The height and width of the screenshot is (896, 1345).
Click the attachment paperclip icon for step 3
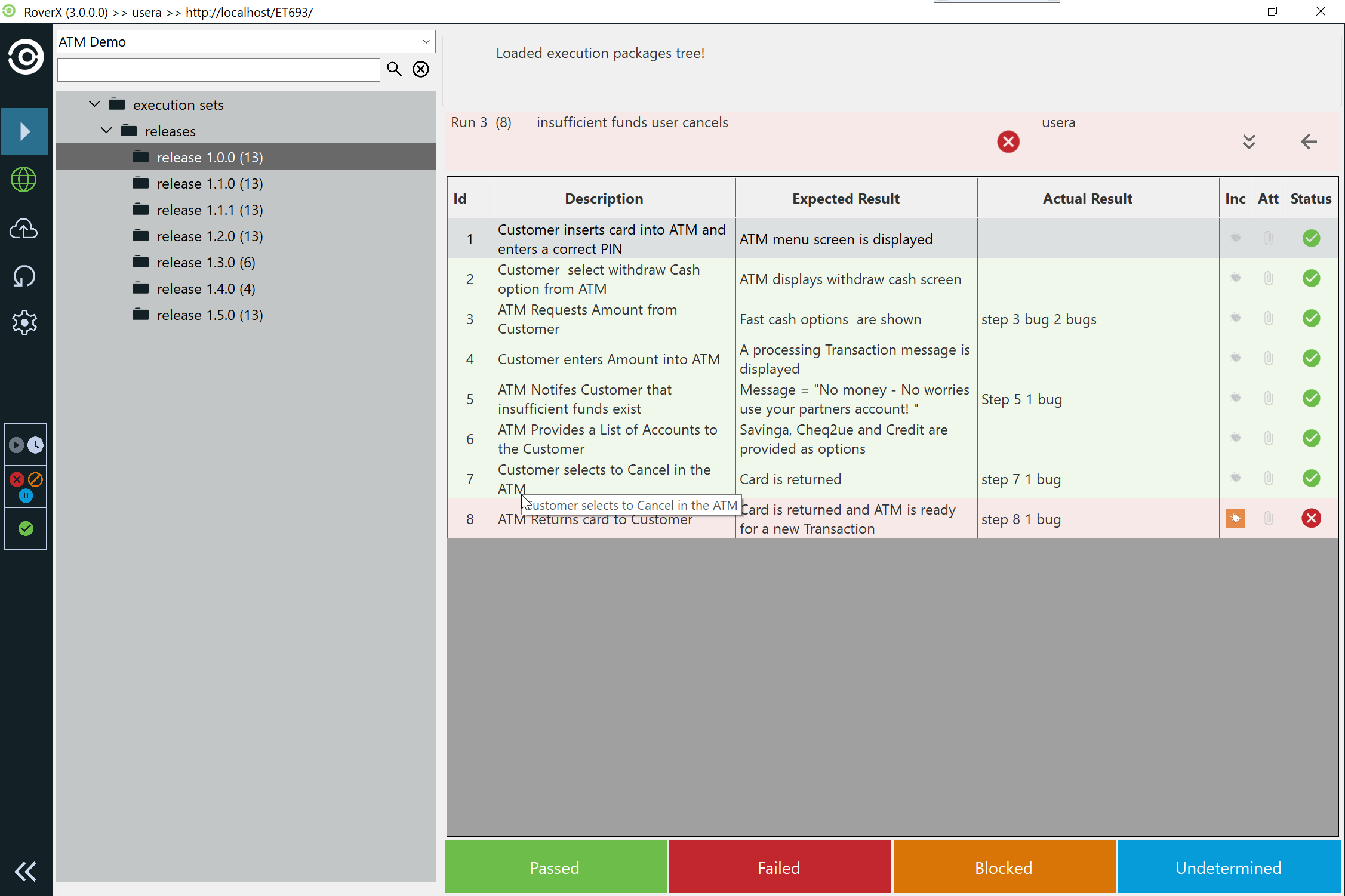[1269, 319]
